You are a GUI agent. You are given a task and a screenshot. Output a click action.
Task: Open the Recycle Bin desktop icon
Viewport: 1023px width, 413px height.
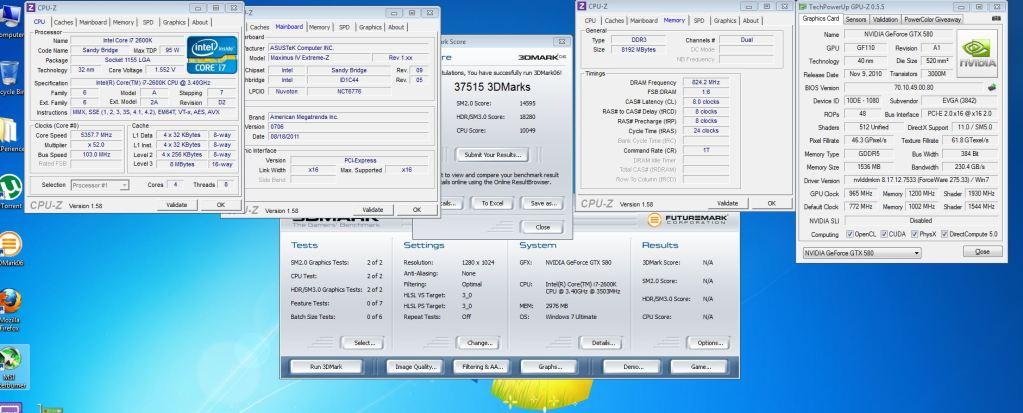[x=9, y=78]
